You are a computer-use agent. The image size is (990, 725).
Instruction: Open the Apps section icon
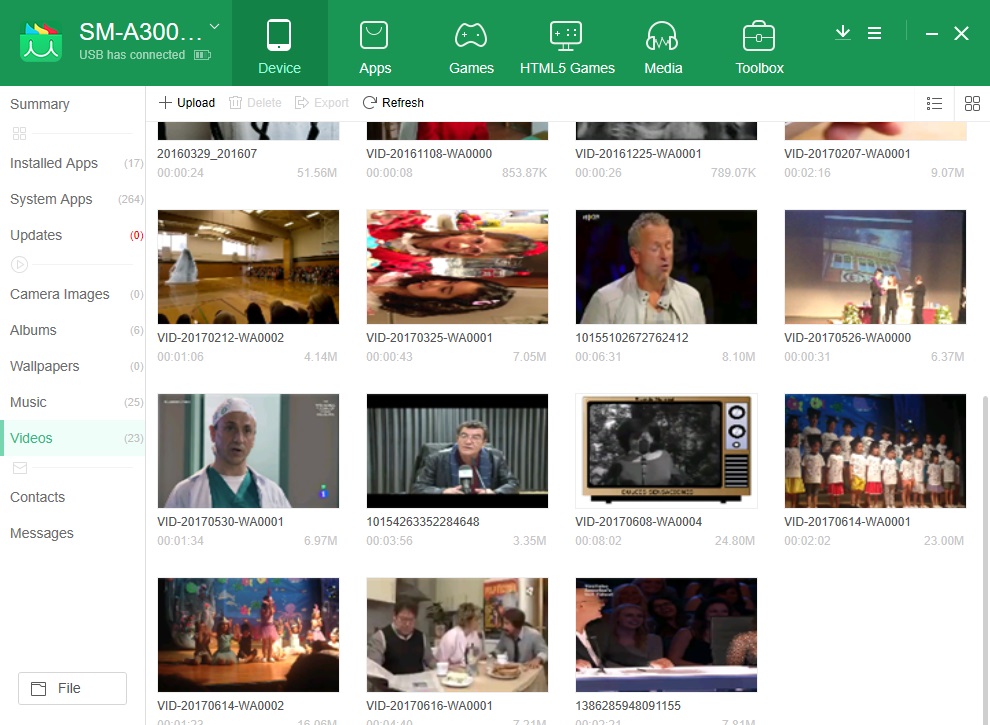point(375,37)
